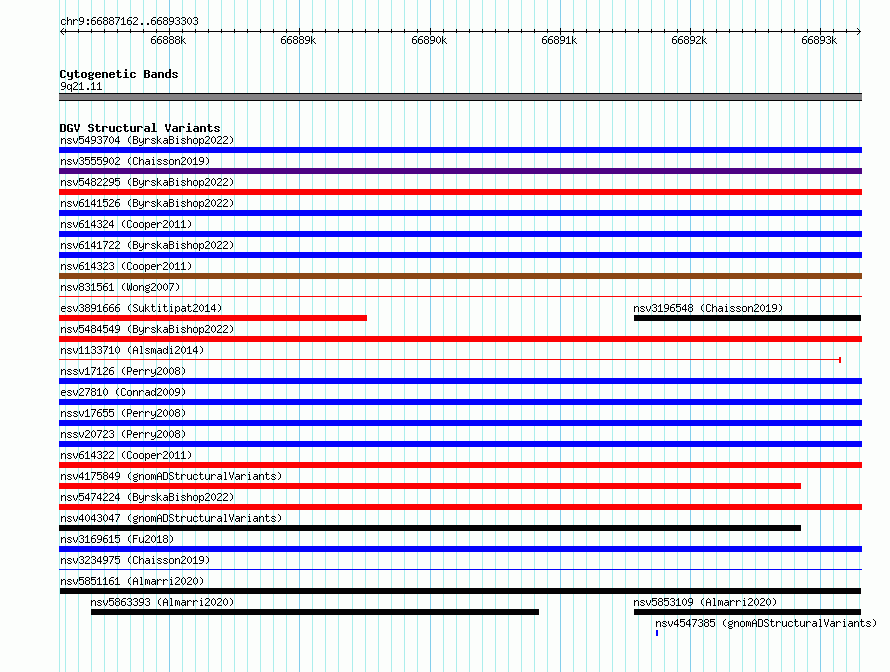
Task: Click the 66893k ruler tick label
Action: coord(819,40)
